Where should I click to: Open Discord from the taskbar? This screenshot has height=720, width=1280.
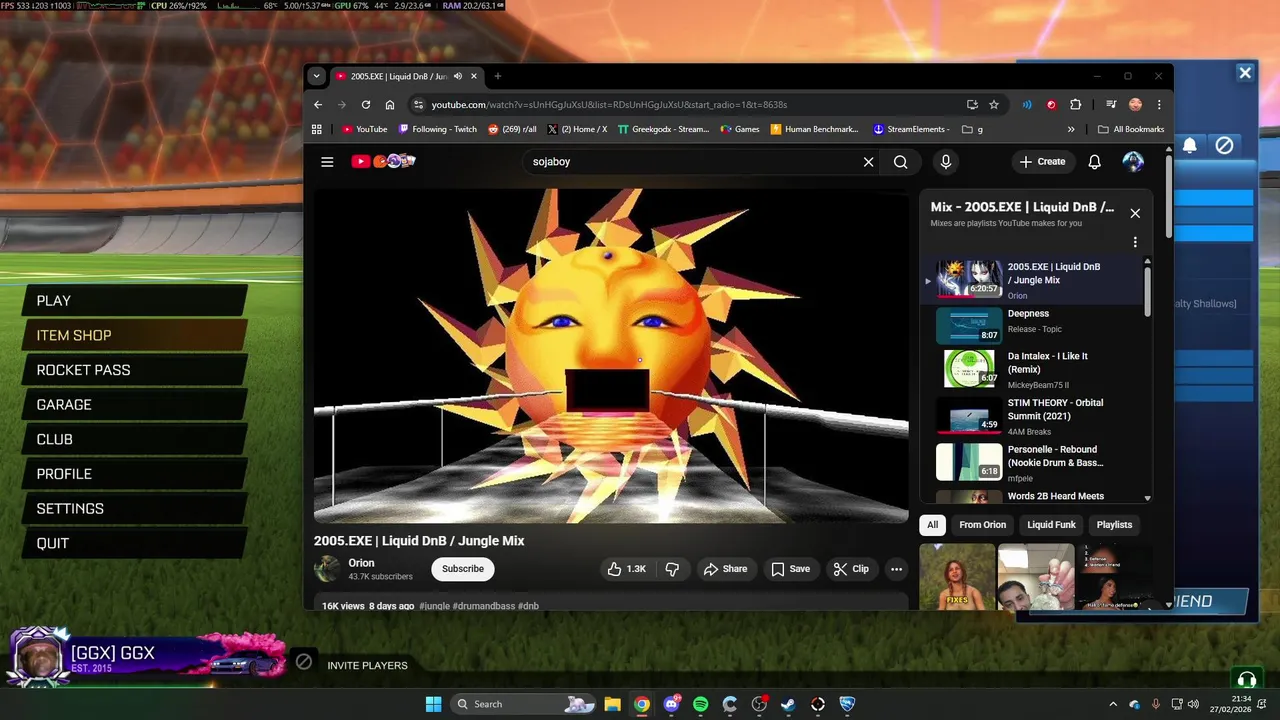pos(671,704)
